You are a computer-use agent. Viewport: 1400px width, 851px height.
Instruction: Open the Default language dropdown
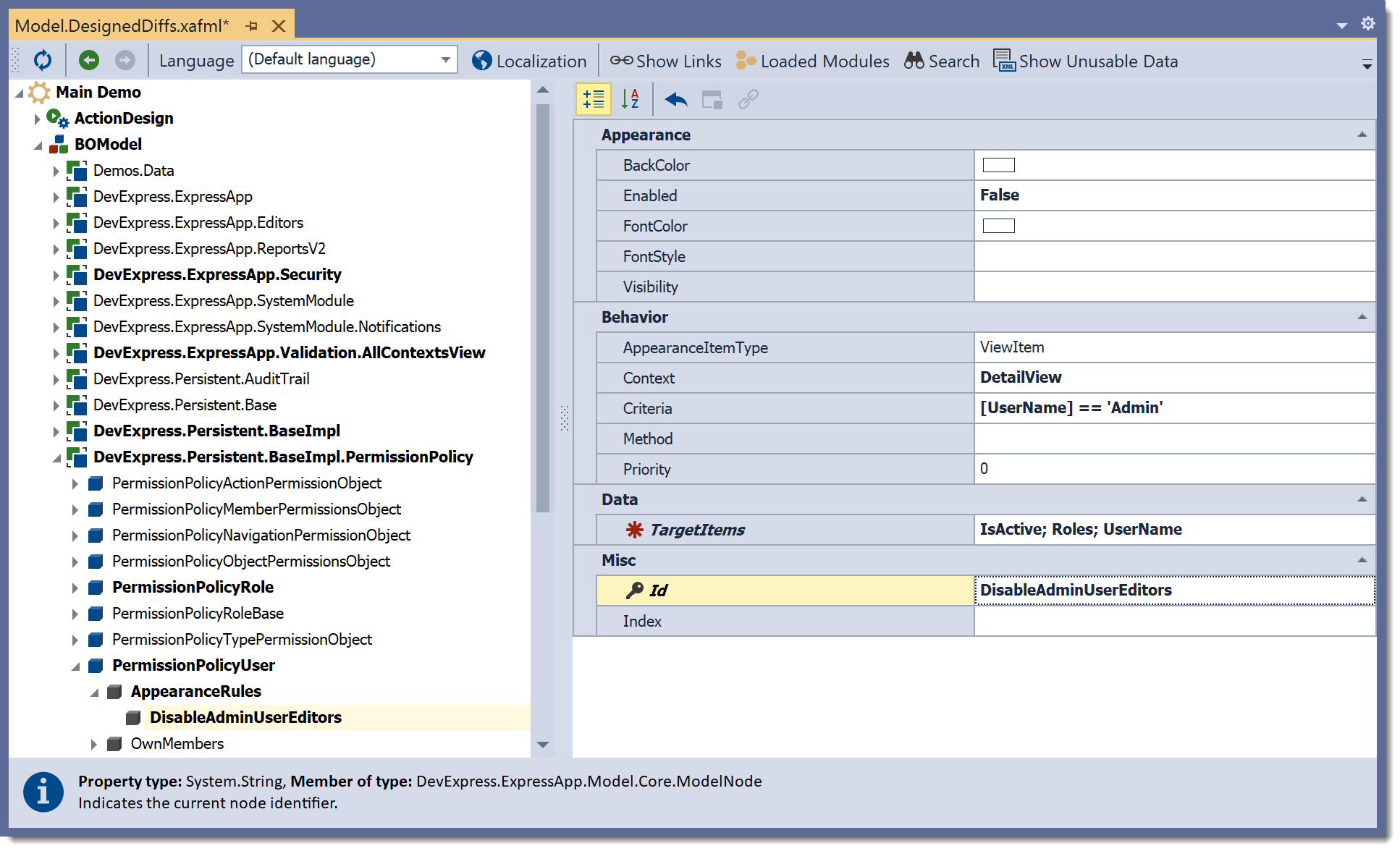tap(446, 59)
